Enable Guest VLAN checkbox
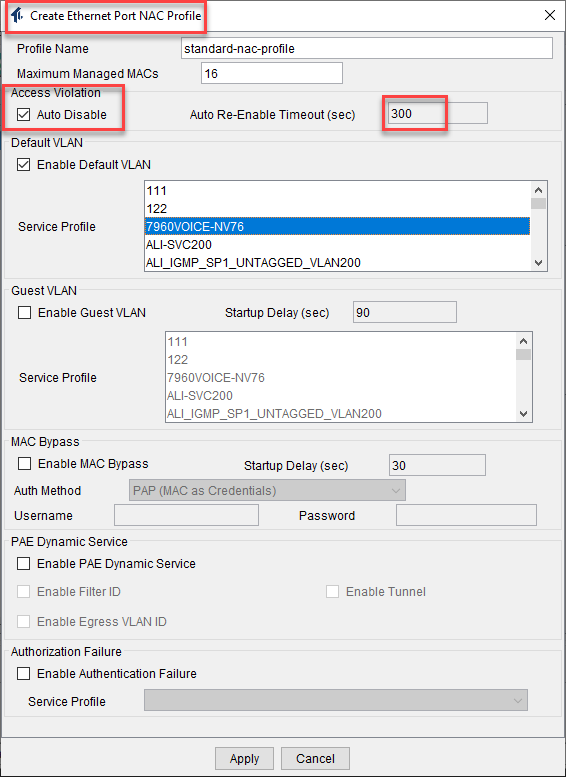The width and height of the screenshot is (566, 777). [x=24, y=313]
